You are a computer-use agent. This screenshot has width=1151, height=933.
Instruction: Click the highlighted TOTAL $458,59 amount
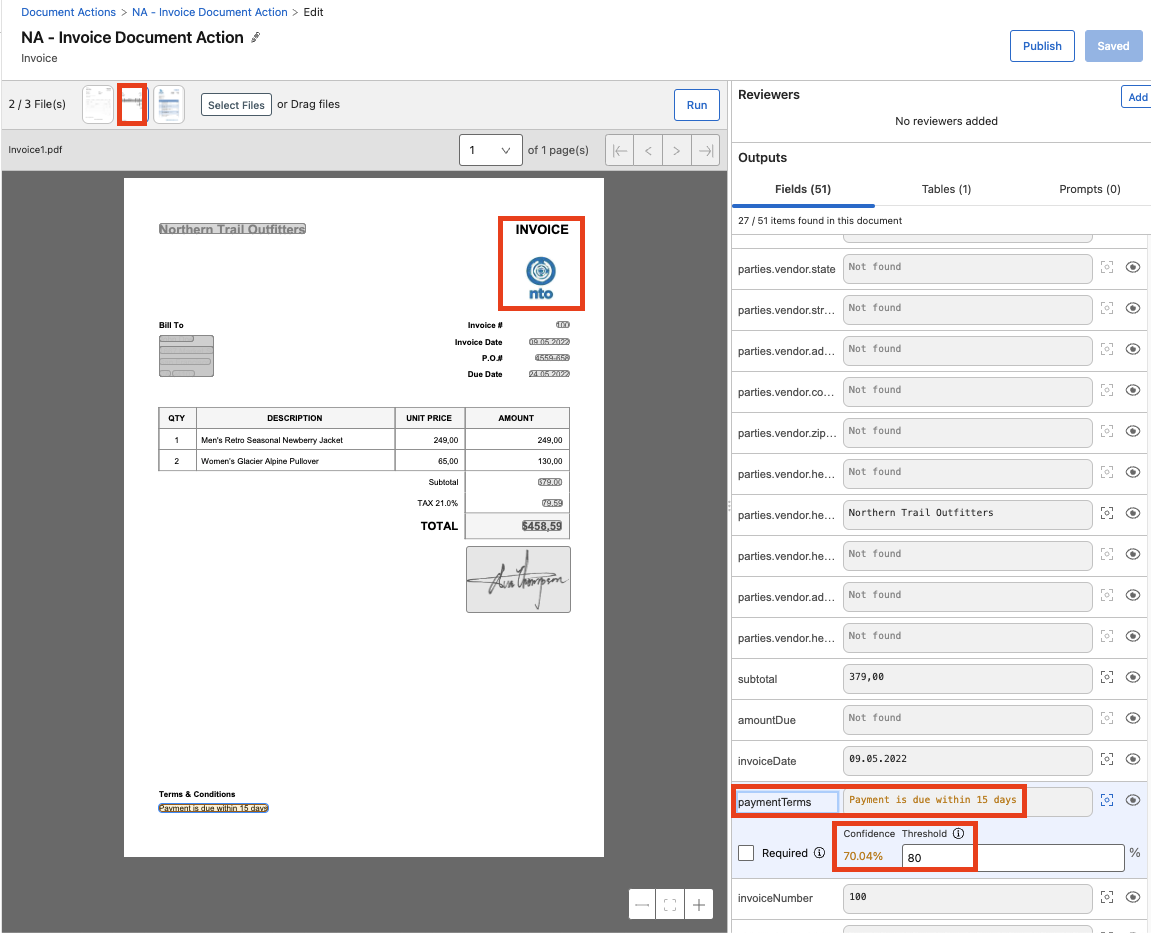pos(542,526)
